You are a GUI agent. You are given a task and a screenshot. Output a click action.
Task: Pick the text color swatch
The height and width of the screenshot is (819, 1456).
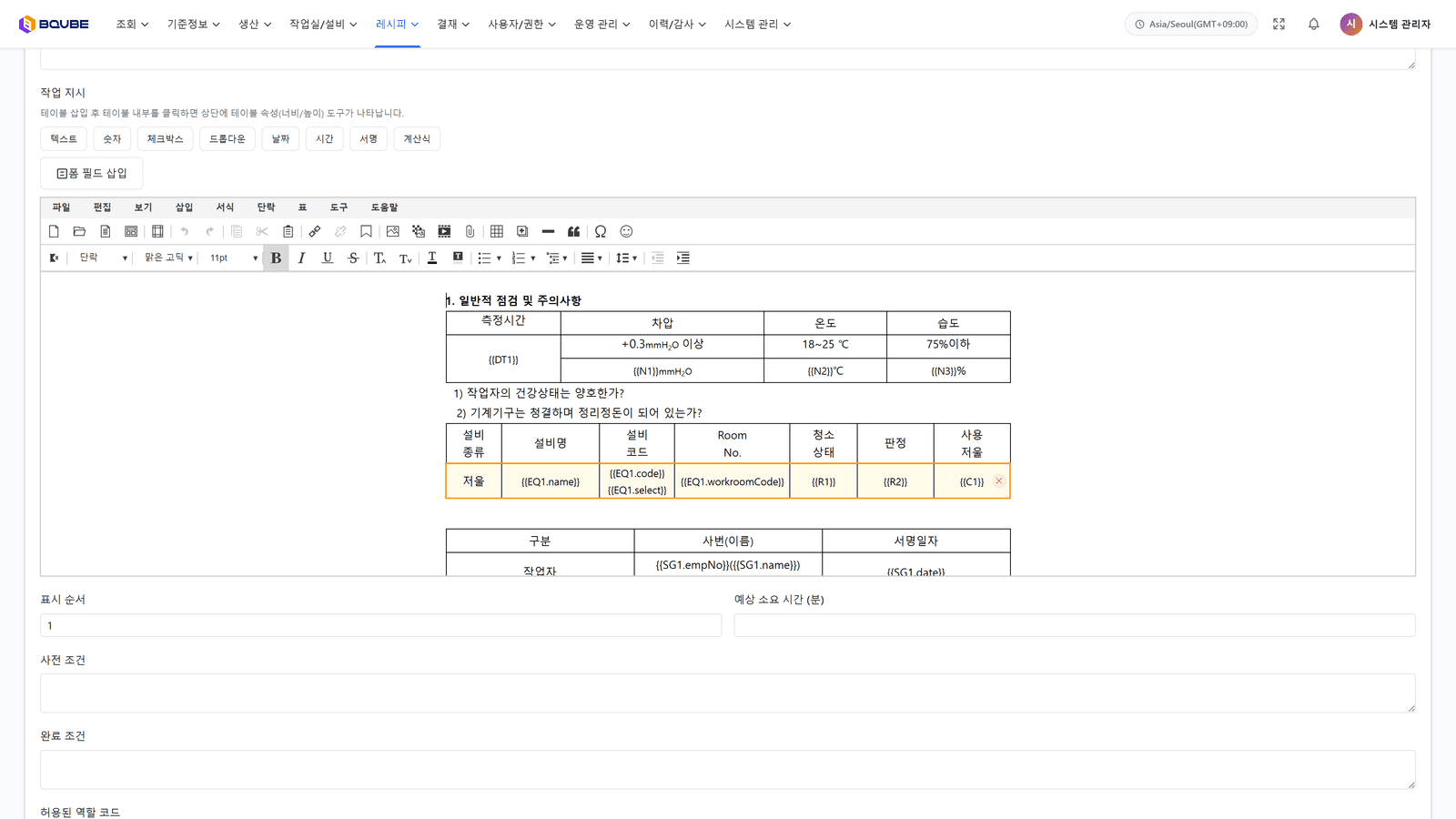[x=432, y=258]
